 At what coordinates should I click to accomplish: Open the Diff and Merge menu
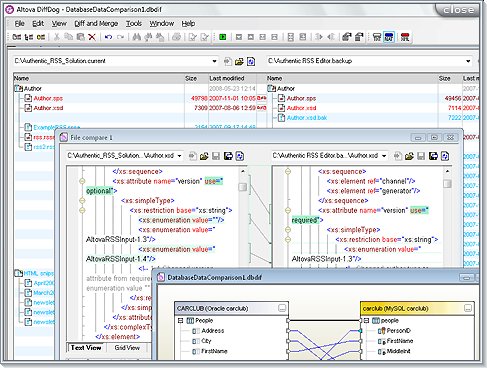(96, 23)
